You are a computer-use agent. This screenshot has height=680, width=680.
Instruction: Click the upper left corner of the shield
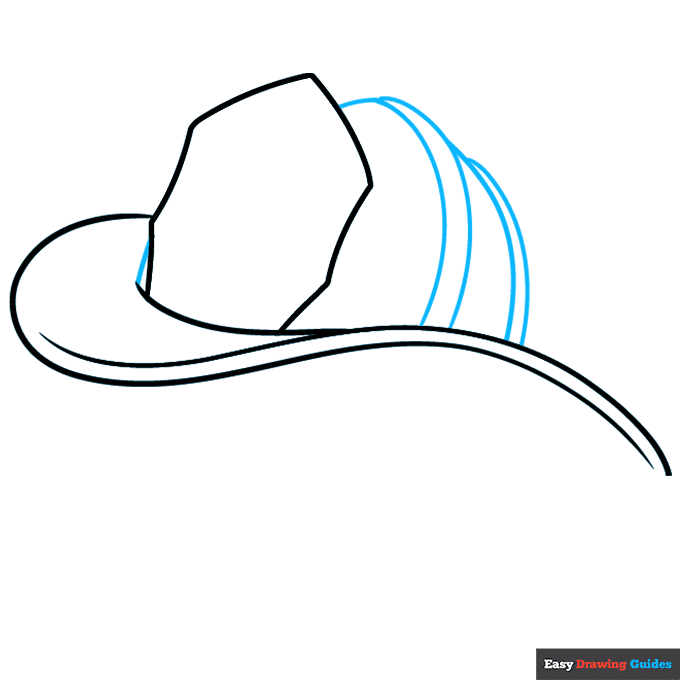tap(192, 125)
